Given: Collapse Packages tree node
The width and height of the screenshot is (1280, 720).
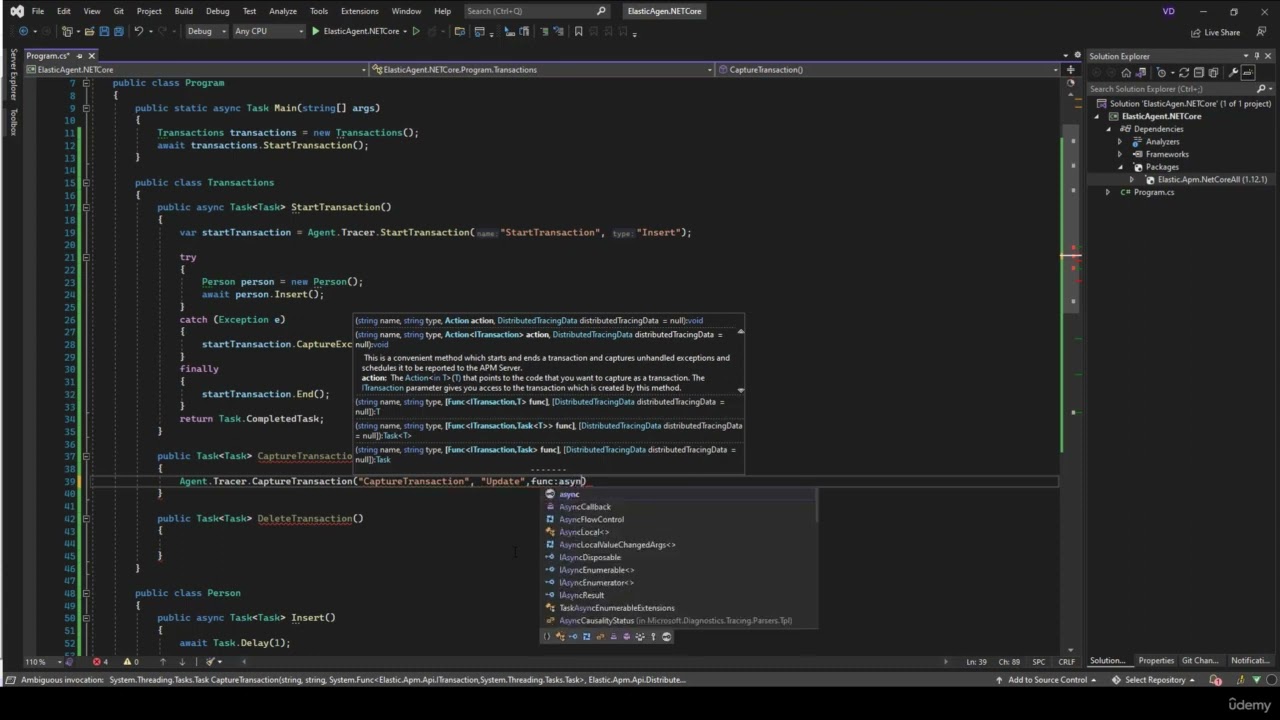Looking at the screenshot, I should (x=1120, y=167).
